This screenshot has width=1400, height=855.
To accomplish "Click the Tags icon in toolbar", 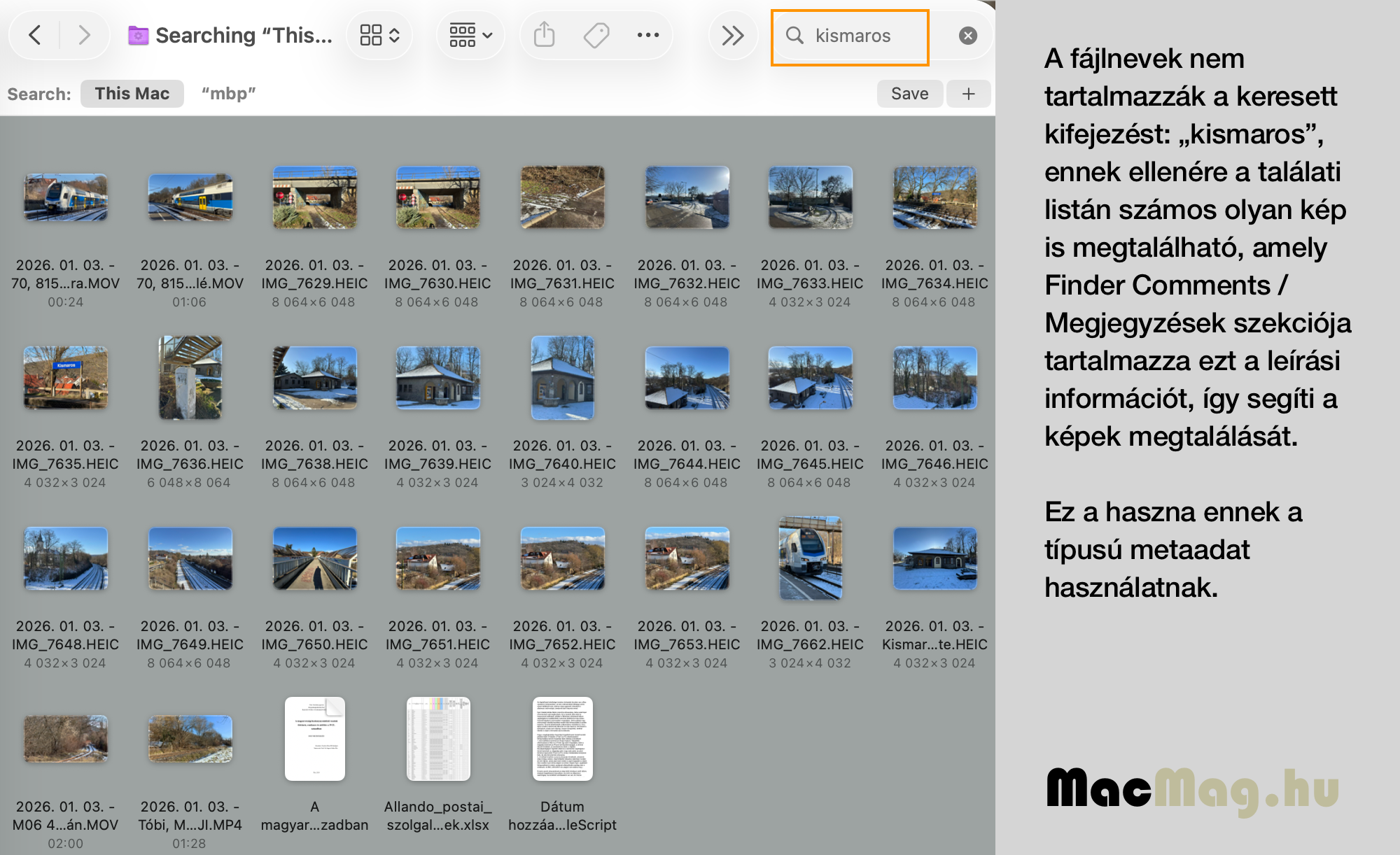I will point(596,35).
